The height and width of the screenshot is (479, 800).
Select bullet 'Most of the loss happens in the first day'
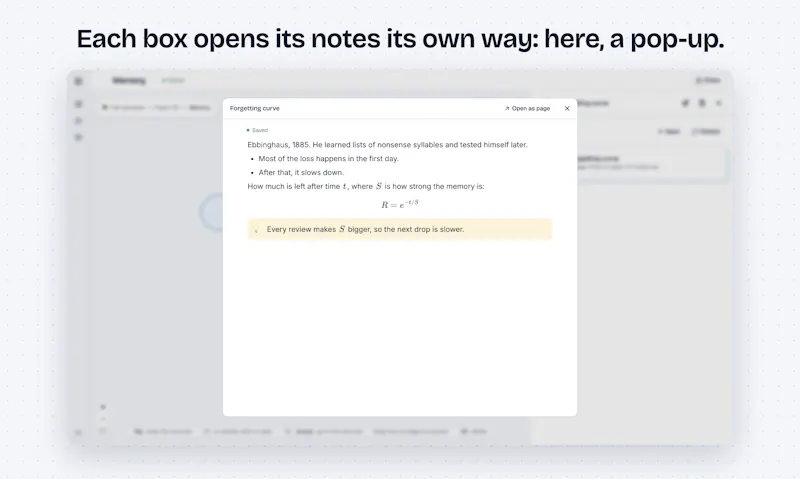pyautogui.click(x=329, y=159)
